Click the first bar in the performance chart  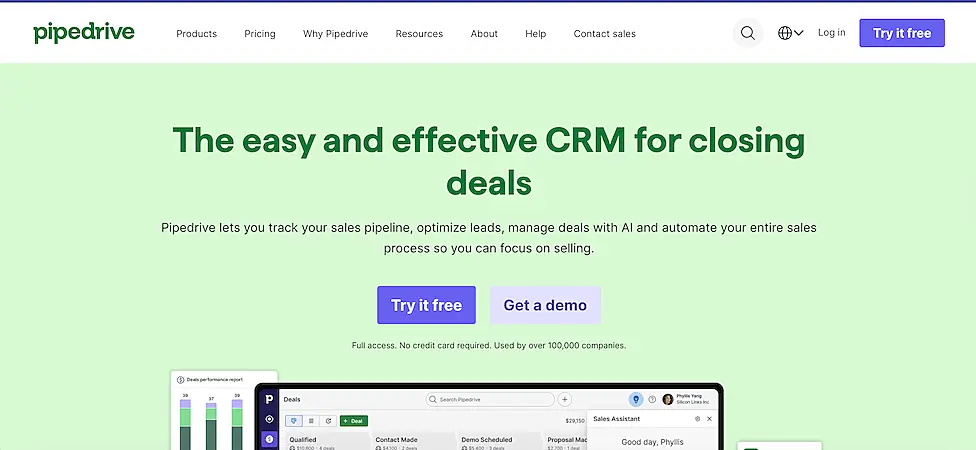pyautogui.click(x=185, y=424)
